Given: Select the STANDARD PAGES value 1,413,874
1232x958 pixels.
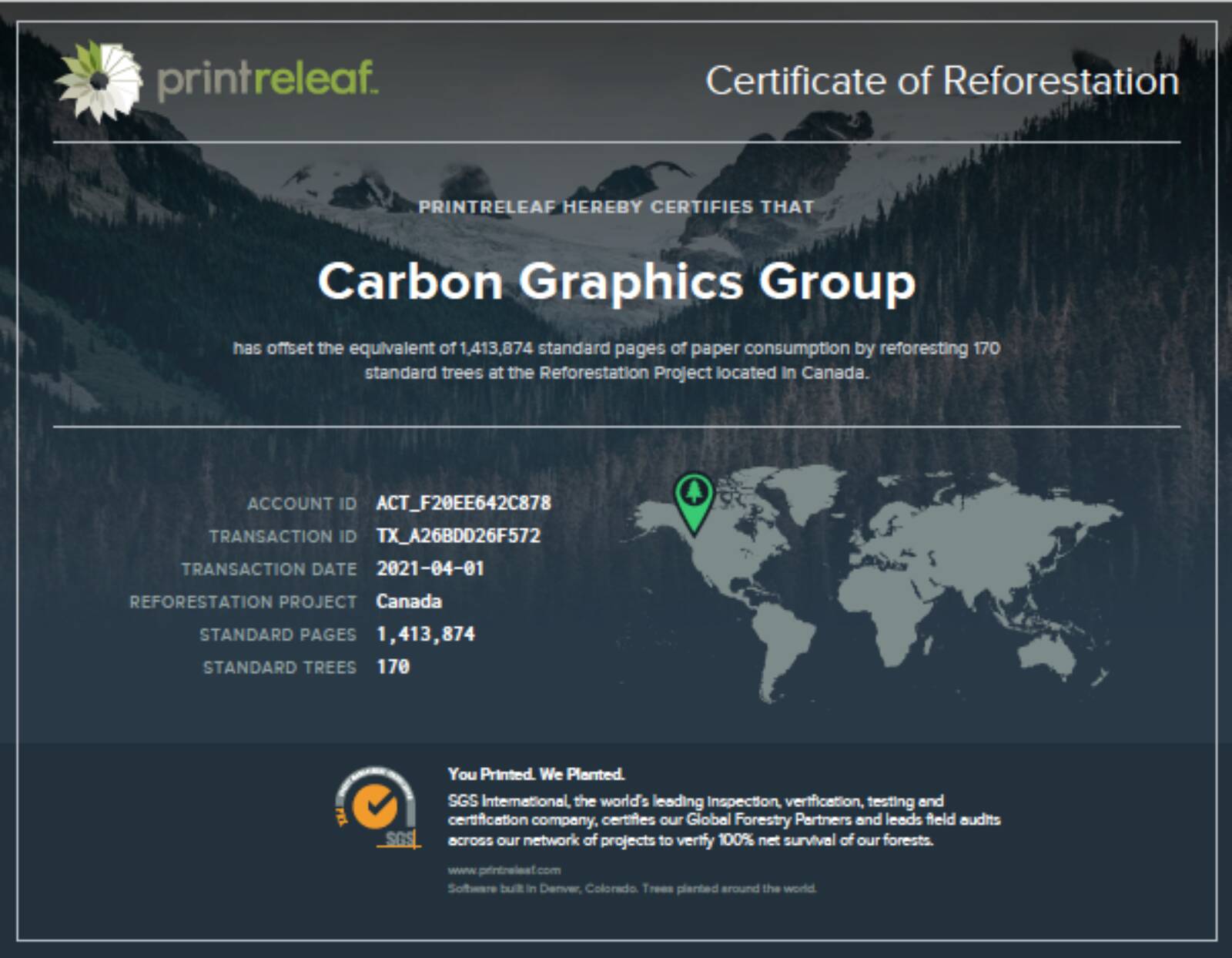Looking at the screenshot, I should point(427,635).
